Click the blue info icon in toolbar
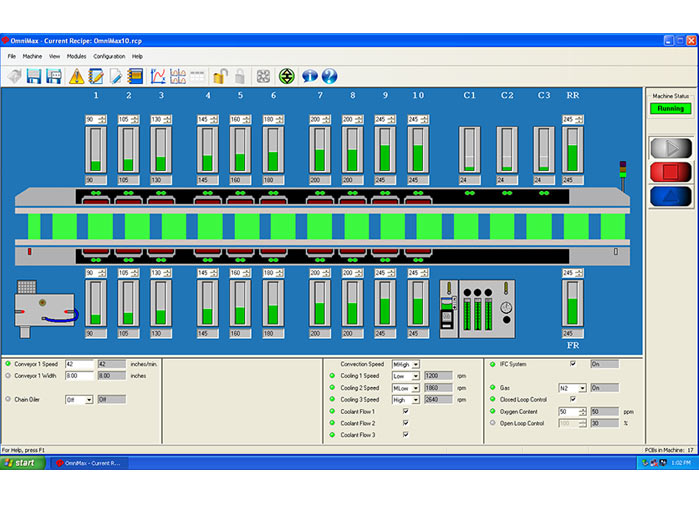The image size is (699, 523). (309, 76)
